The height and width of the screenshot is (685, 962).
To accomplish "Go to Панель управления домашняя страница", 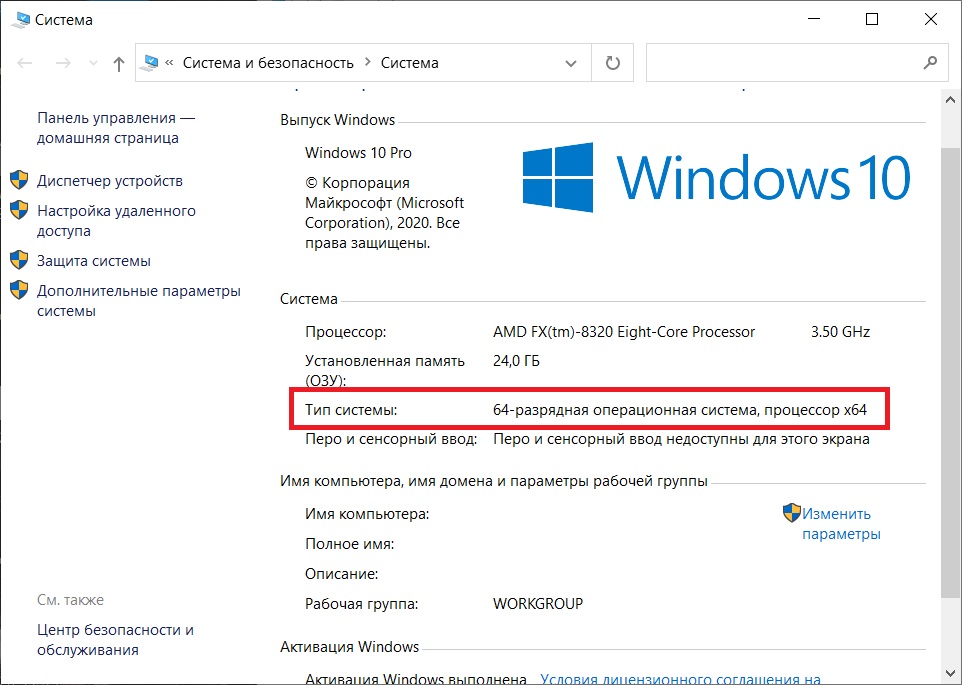I will [x=115, y=128].
